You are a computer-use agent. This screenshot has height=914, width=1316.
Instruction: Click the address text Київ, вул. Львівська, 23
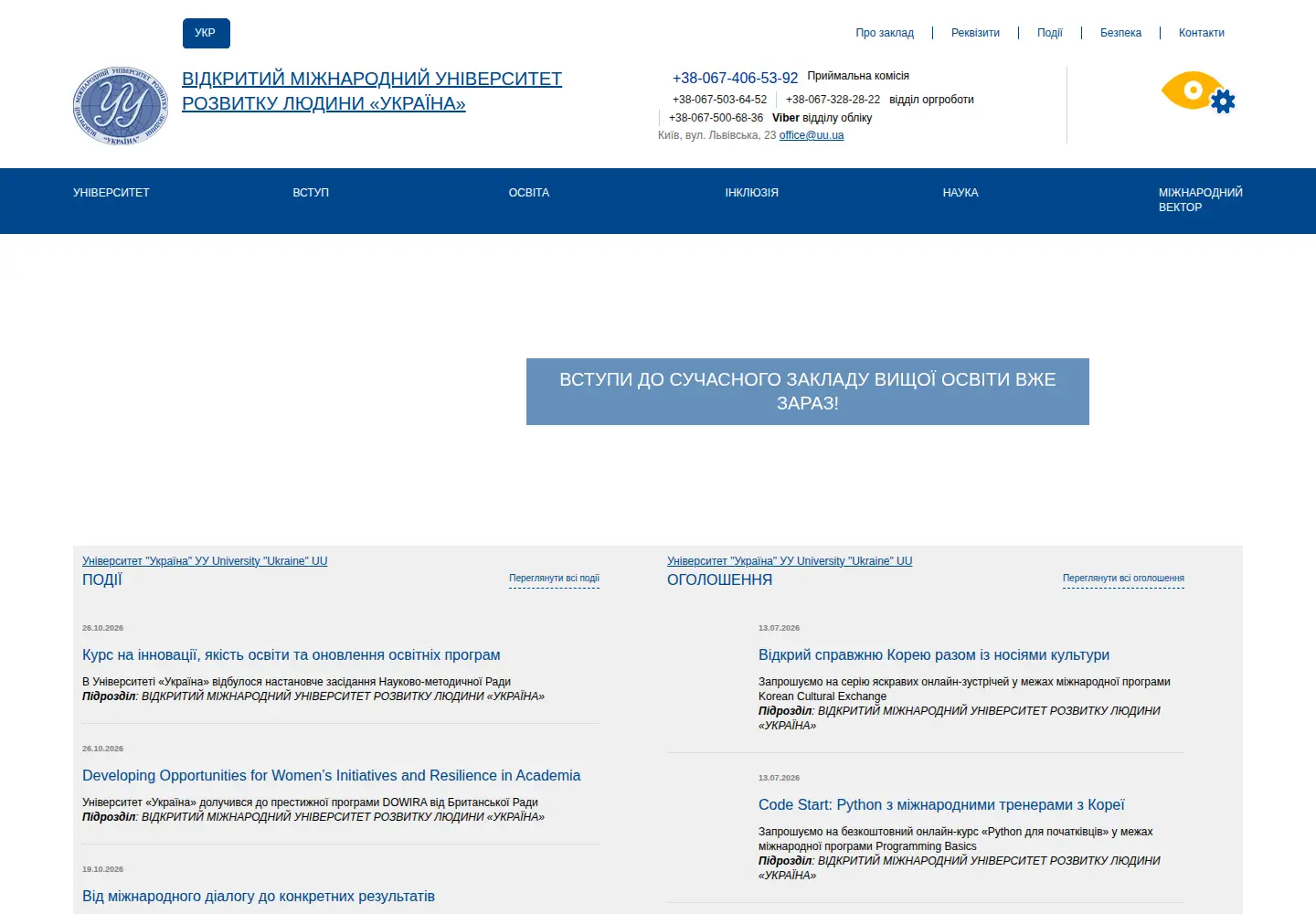click(716, 135)
